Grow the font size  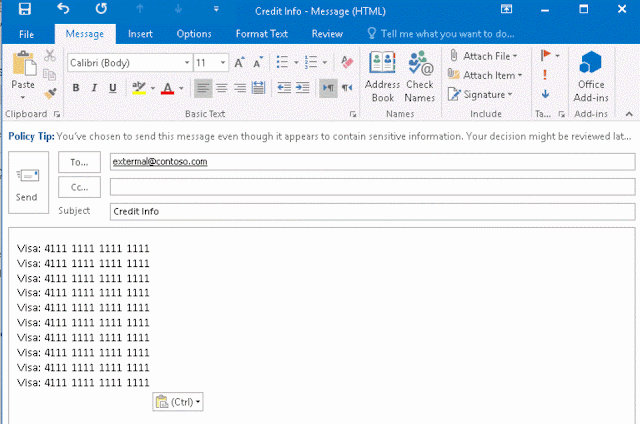(239, 62)
